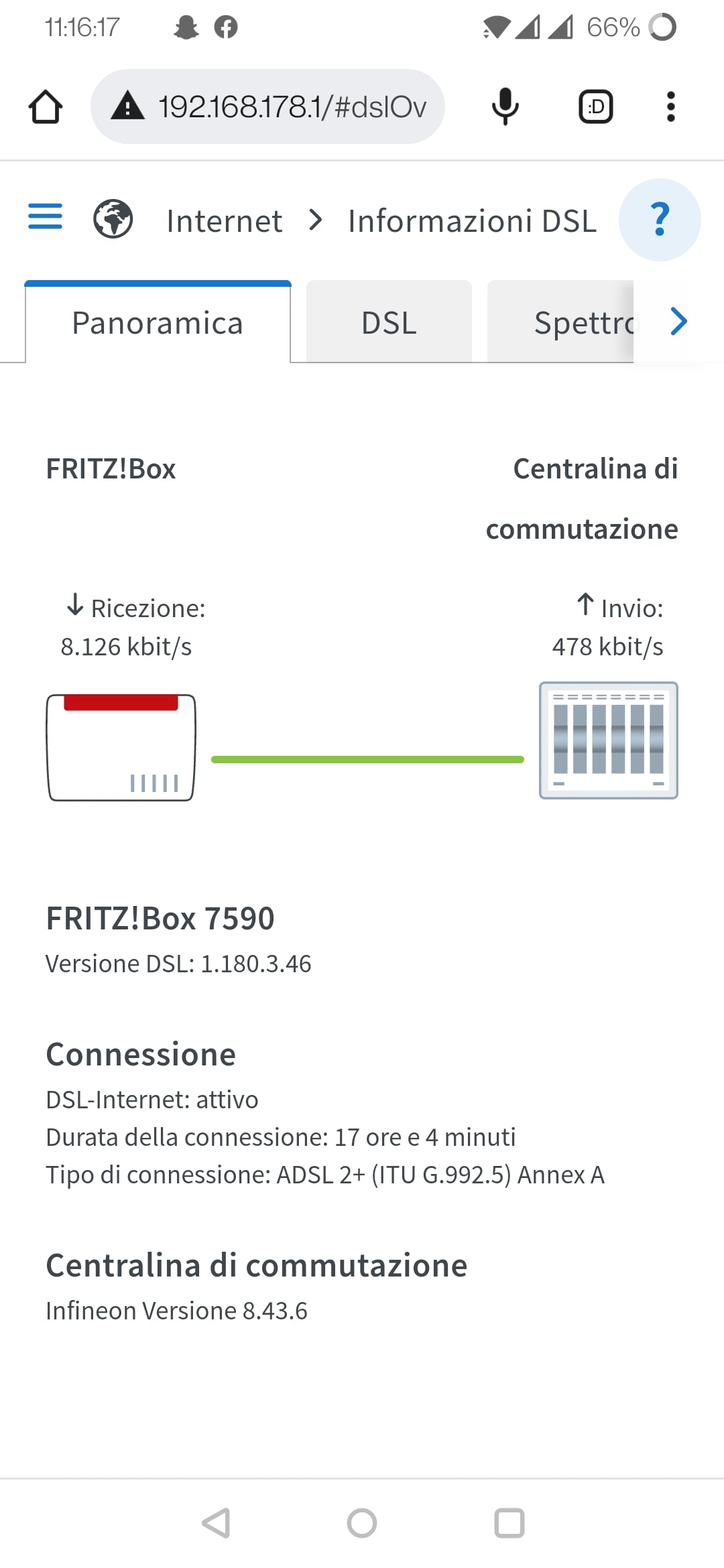Select the Panoramica tab
Screen dimensions: 724x1568
158,323
